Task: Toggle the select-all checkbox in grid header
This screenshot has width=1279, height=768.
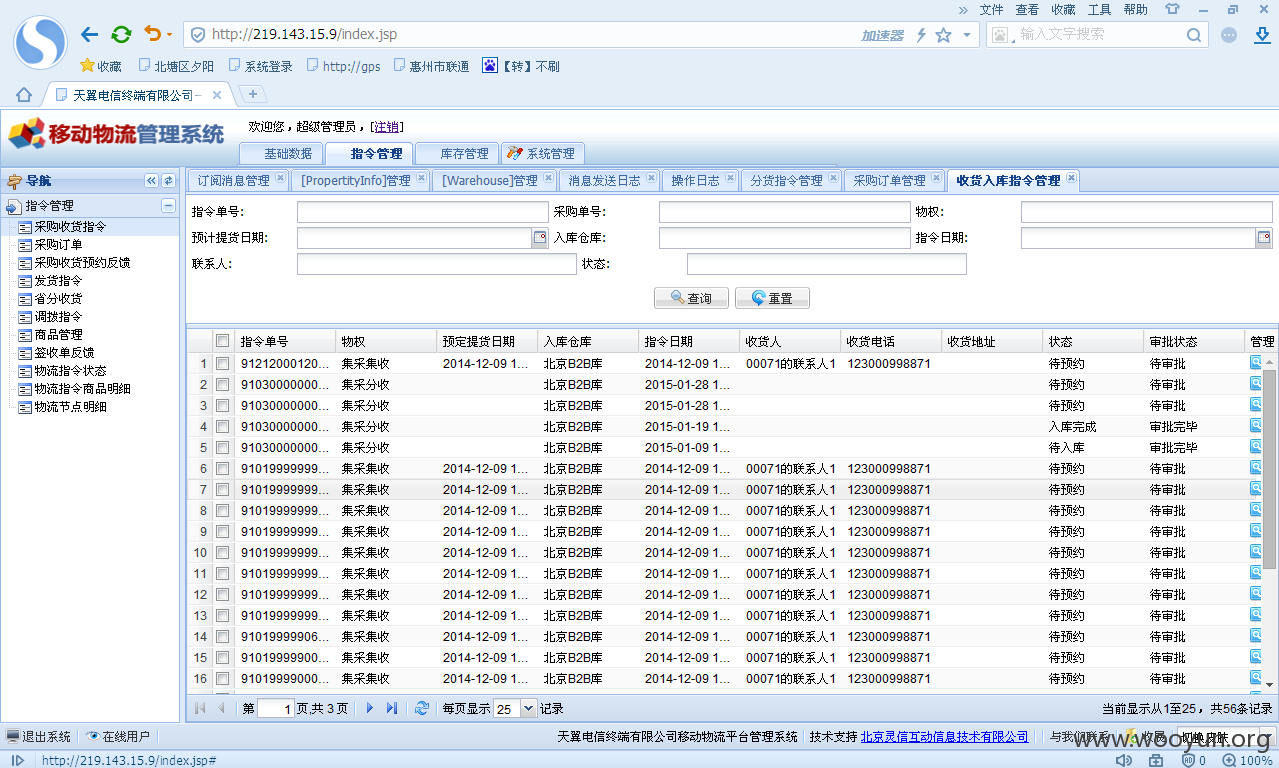Action: click(222, 341)
